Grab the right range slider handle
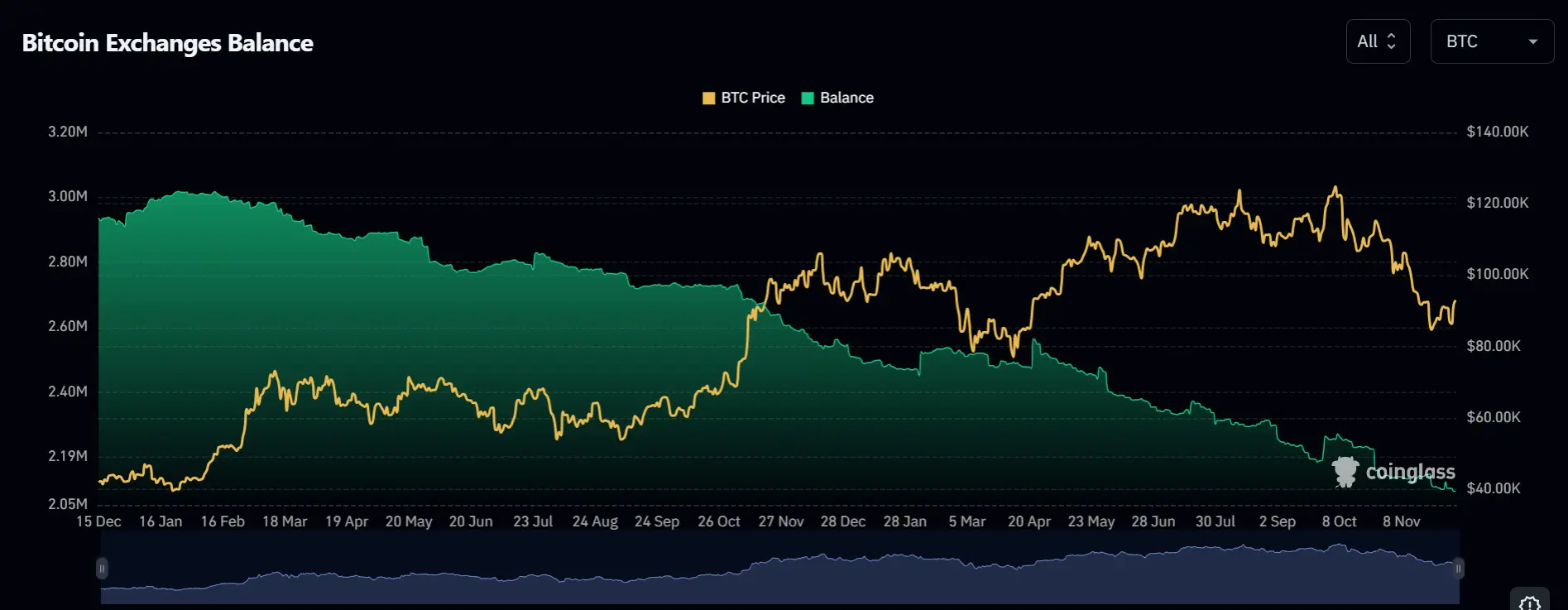Screen dimensions: 1568x610 [x=1458, y=568]
